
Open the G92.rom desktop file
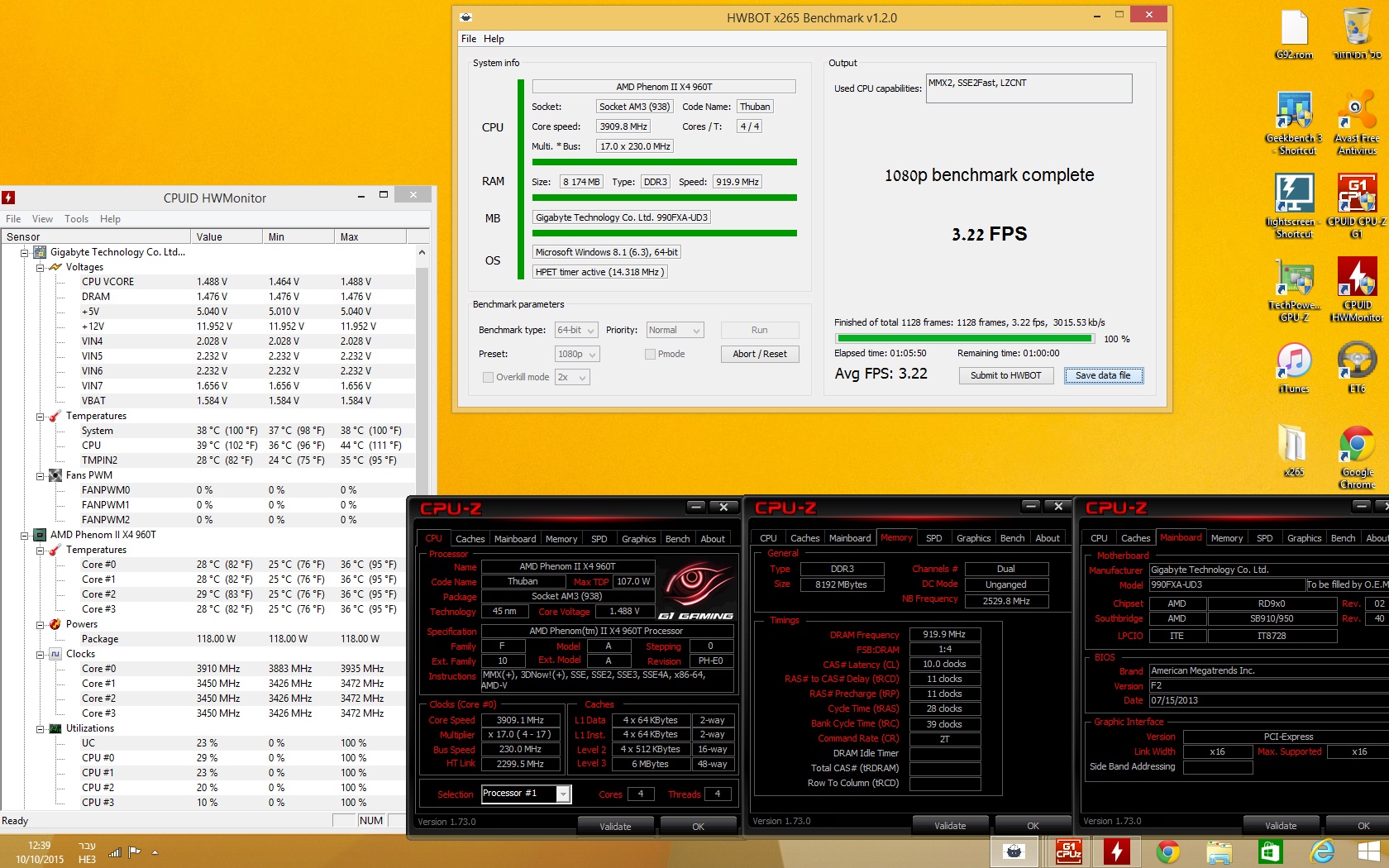1294,35
